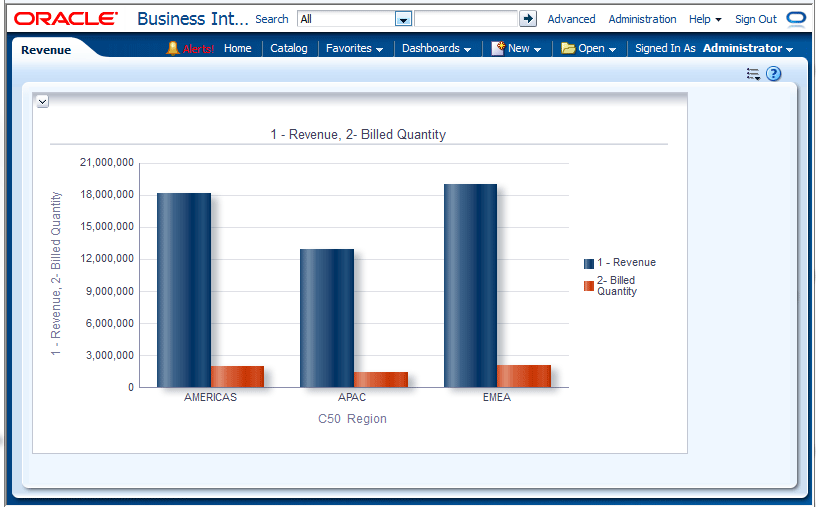Click the blue help question mark icon

773,74
